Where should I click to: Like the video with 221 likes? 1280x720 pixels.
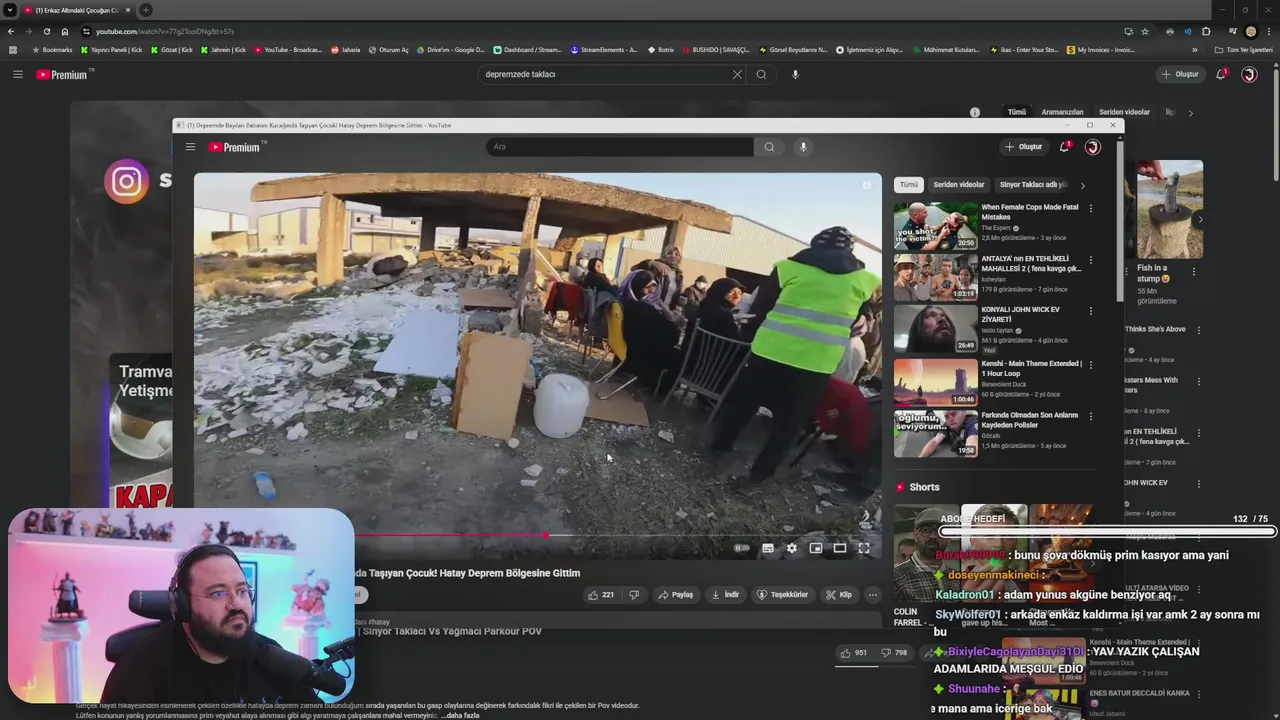tap(601, 595)
